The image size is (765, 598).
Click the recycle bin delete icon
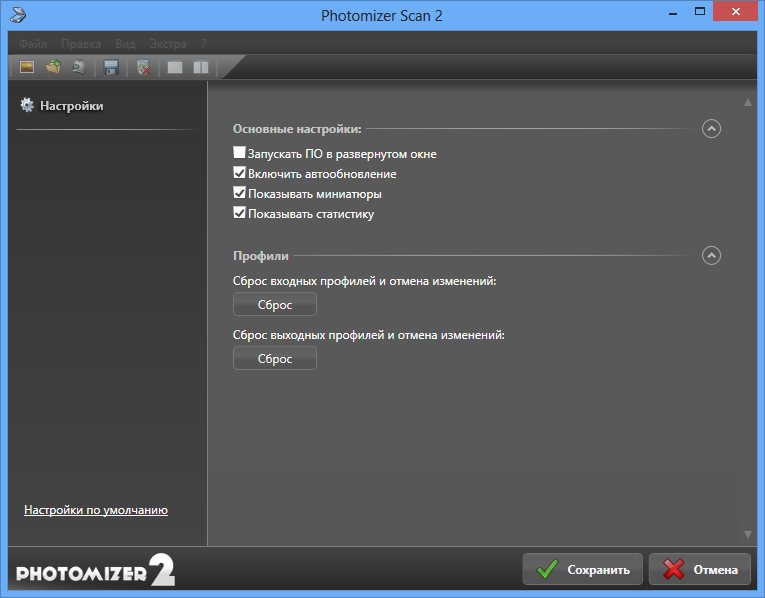click(143, 67)
